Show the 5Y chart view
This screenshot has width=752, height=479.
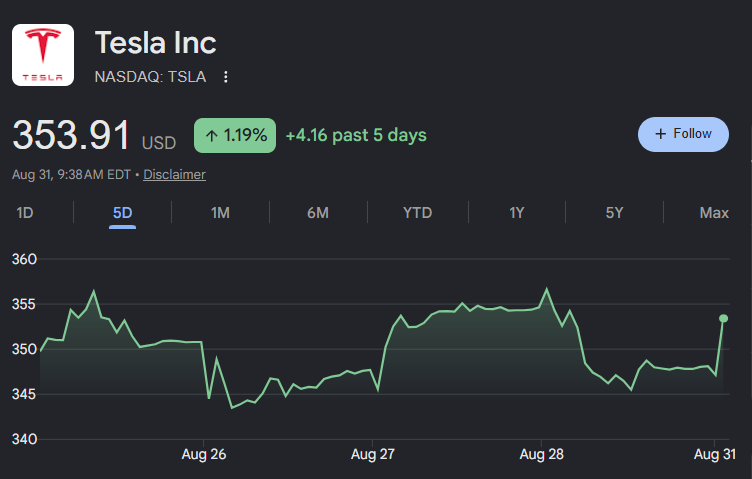(x=614, y=212)
